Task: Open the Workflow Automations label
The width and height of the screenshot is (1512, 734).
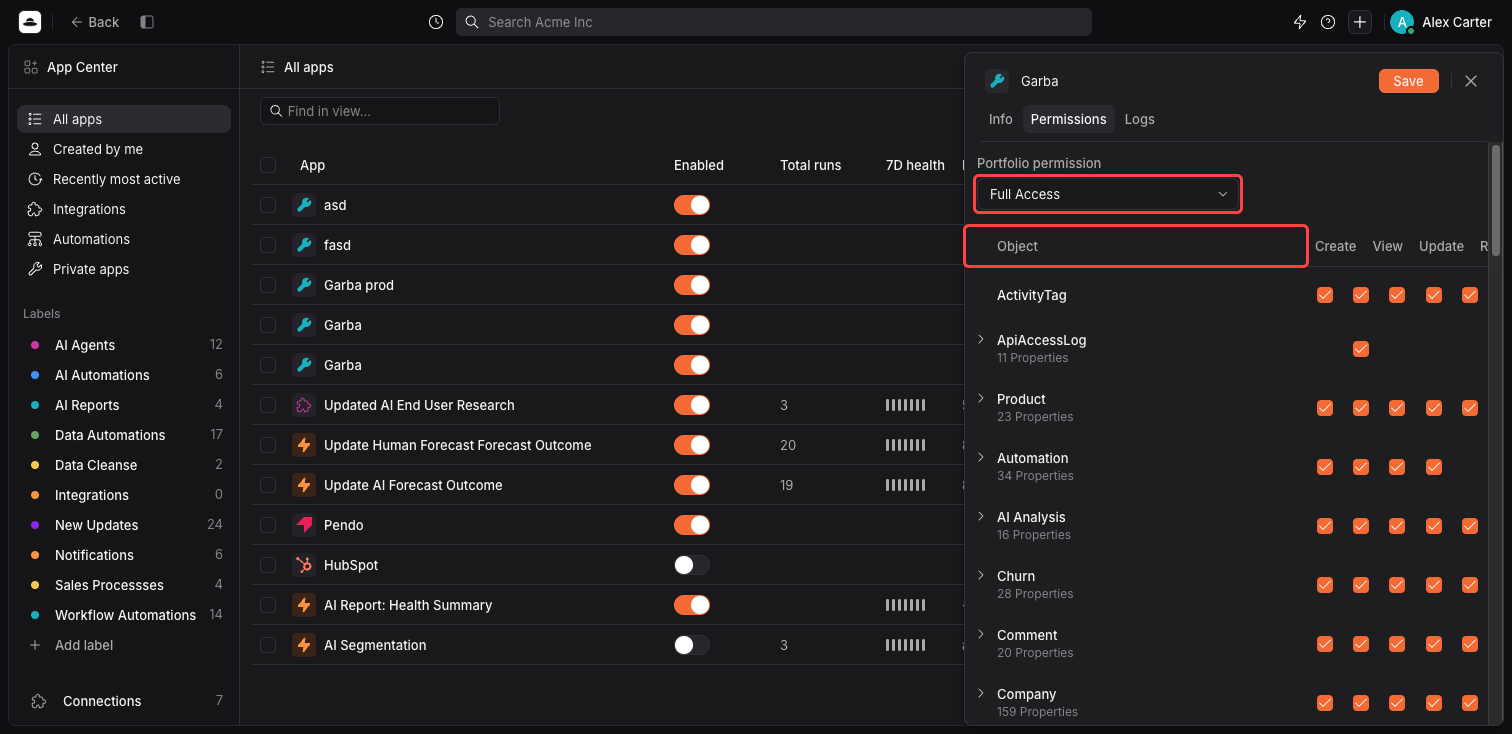Action: pos(124,615)
